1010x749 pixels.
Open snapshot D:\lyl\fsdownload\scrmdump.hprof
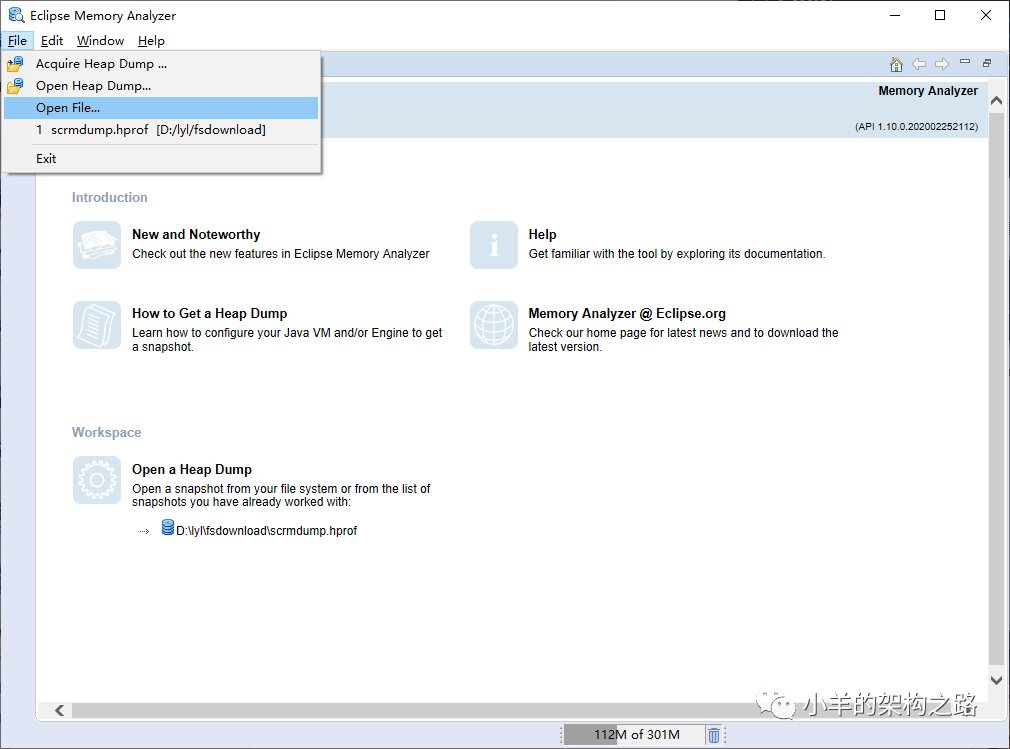(x=266, y=531)
